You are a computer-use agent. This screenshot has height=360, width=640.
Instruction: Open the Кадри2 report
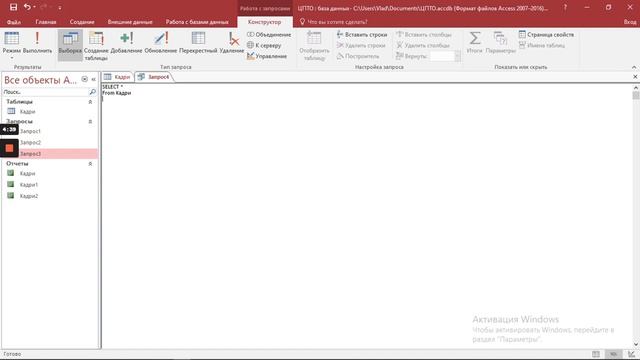click(29, 196)
